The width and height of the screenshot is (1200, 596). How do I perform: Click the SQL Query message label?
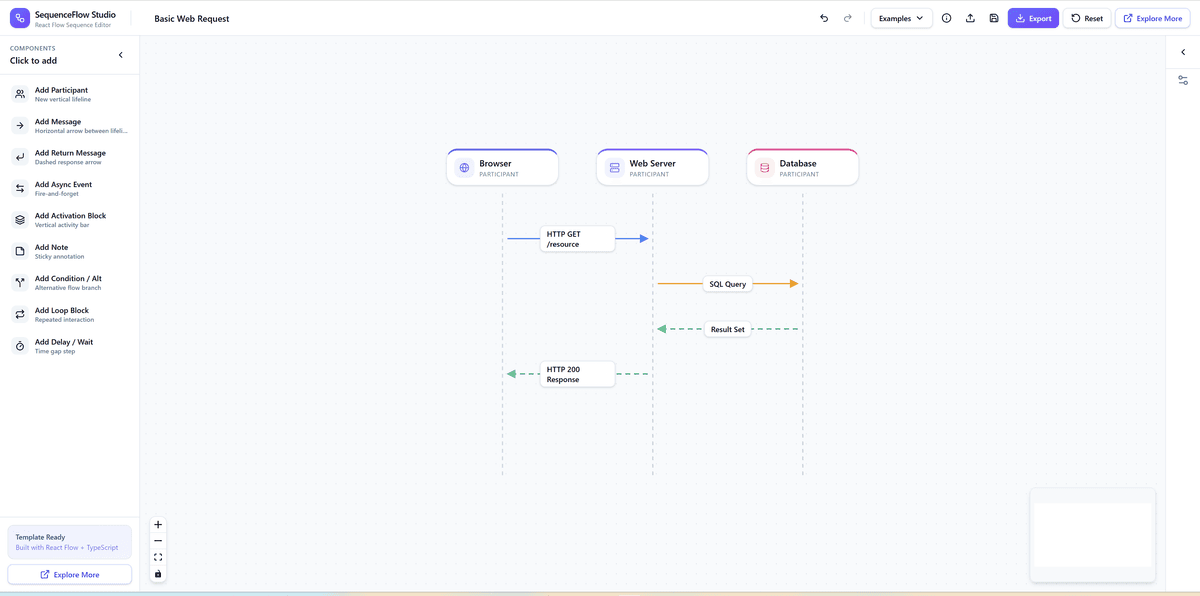728,284
